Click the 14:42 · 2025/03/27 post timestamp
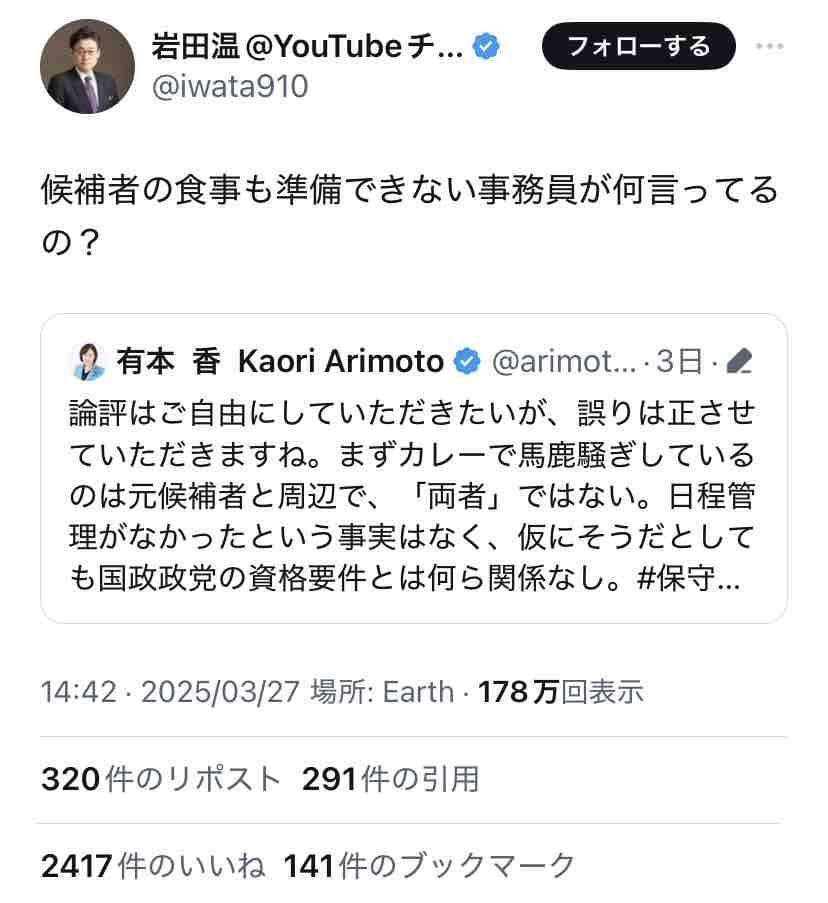This screenshot has width=828, height=903. (x=170, y=691)
